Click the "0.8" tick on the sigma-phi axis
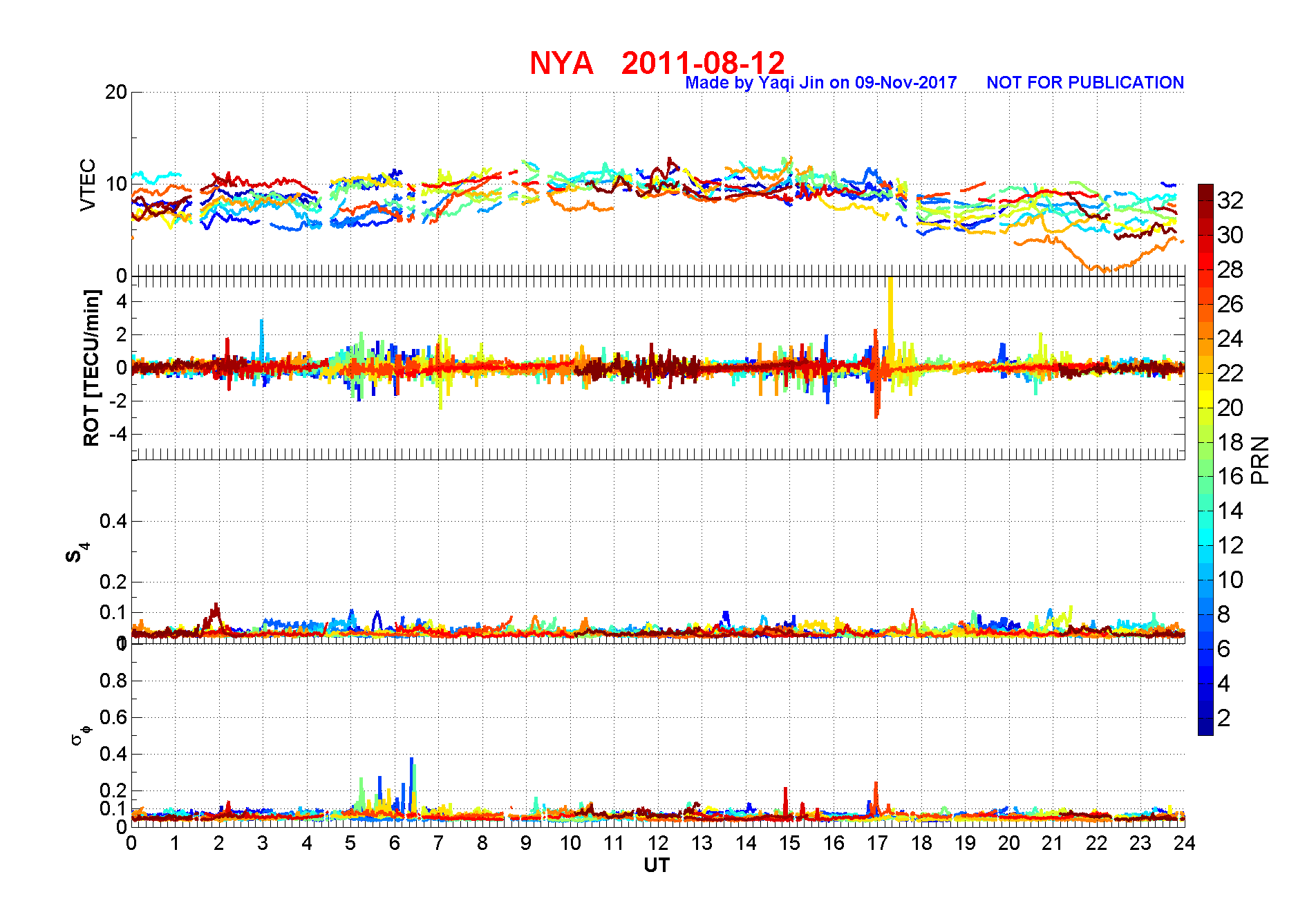 113,681
